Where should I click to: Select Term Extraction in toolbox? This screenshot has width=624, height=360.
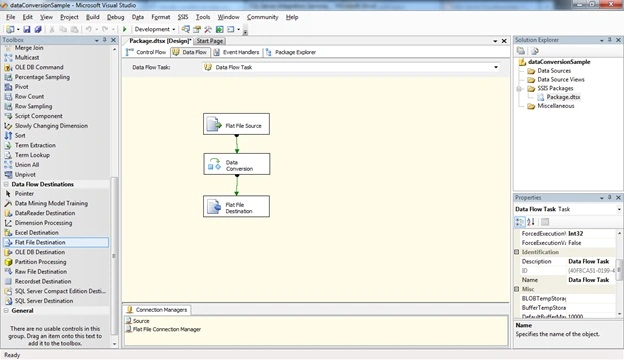35,145
